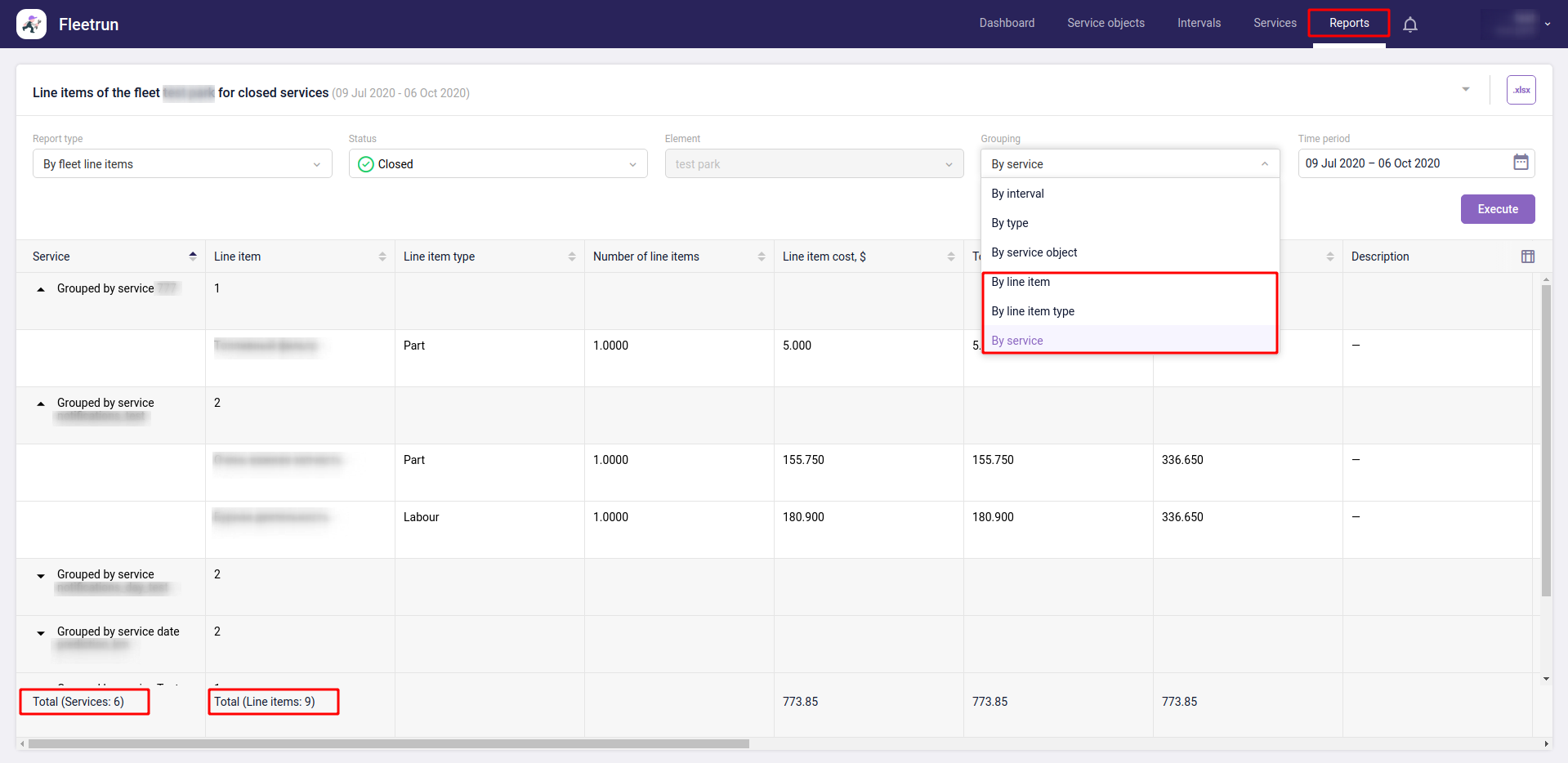Open the notifications bell
The height and width of the screenshot is (763, 1568).
(x=1409, y=25)
